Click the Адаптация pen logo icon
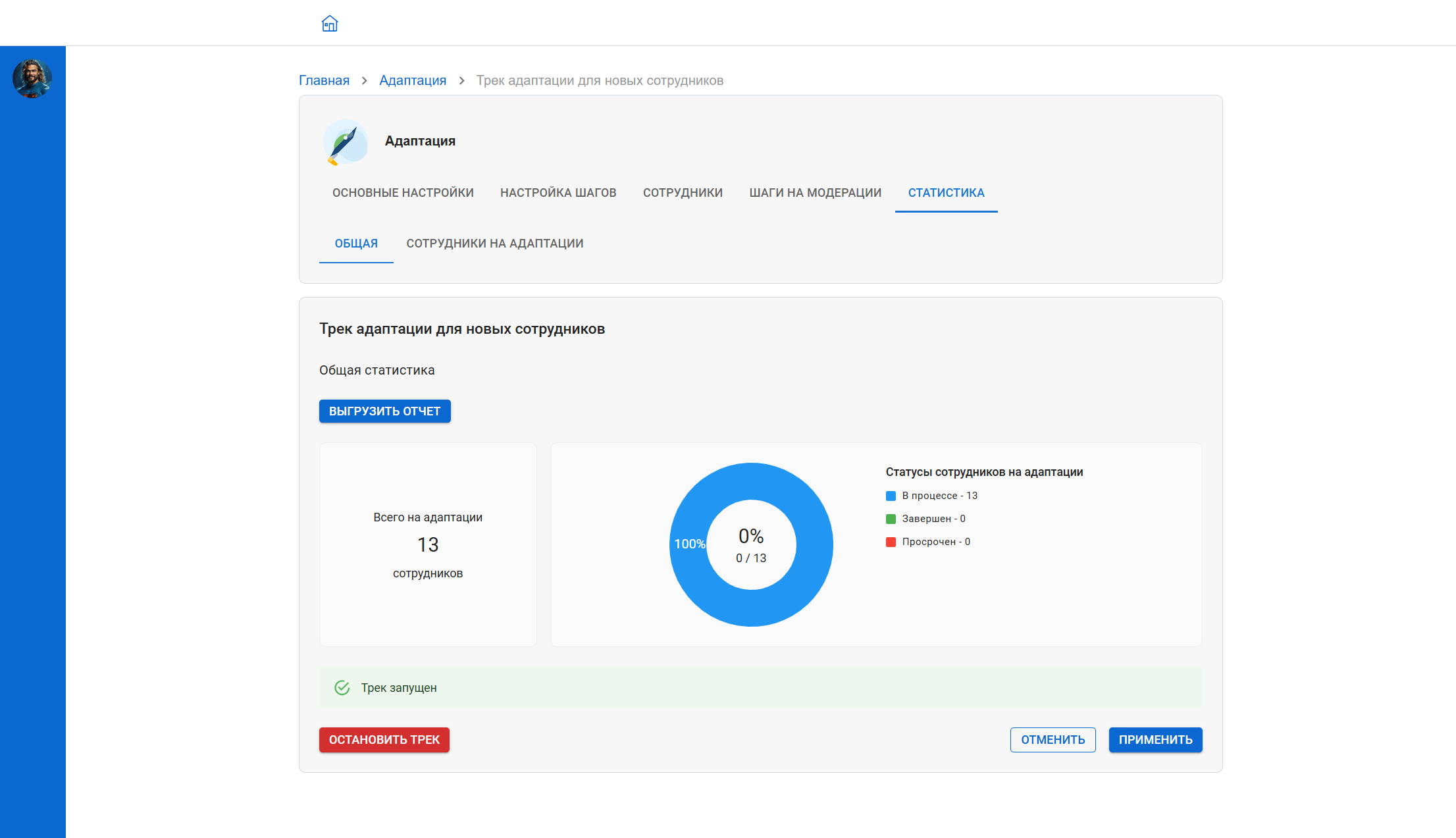Screen dimensions: 1456x838 pyautogui.click(x=345, y=142)
